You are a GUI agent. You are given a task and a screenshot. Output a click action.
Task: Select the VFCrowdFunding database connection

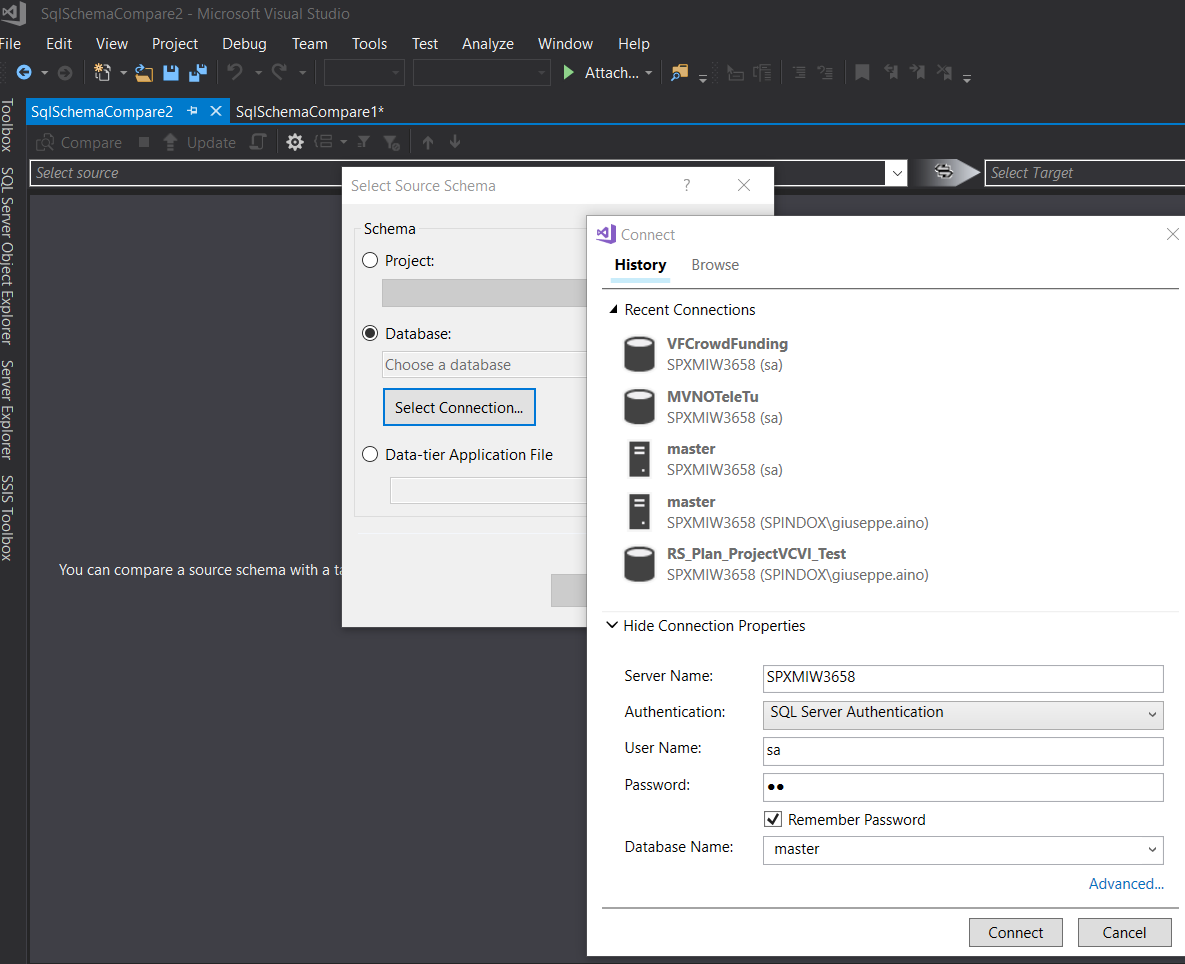click(x=726, y=354)
